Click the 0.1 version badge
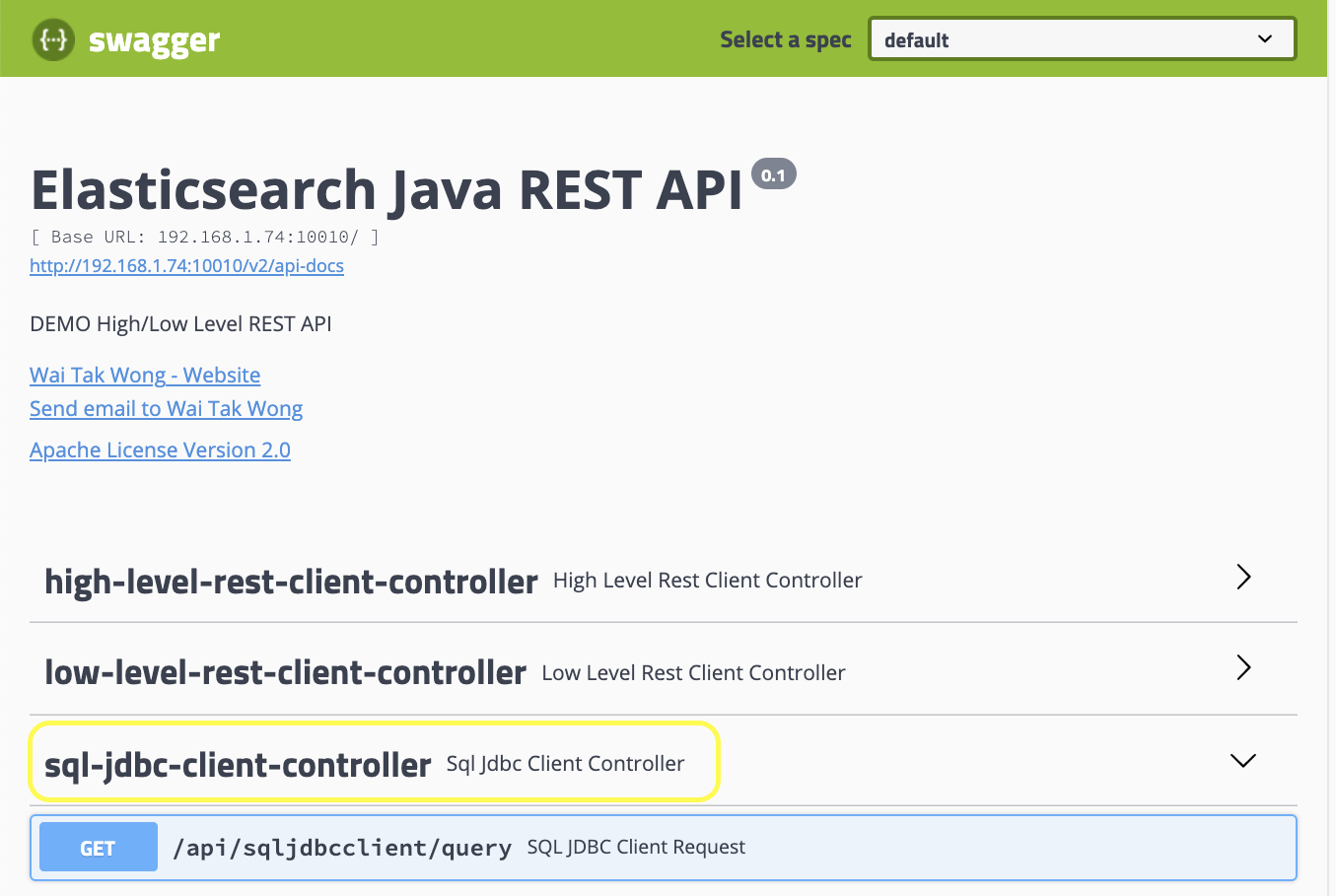This screenshot has height=896, width=1336. pyautogui.click(x=775, y=173)
